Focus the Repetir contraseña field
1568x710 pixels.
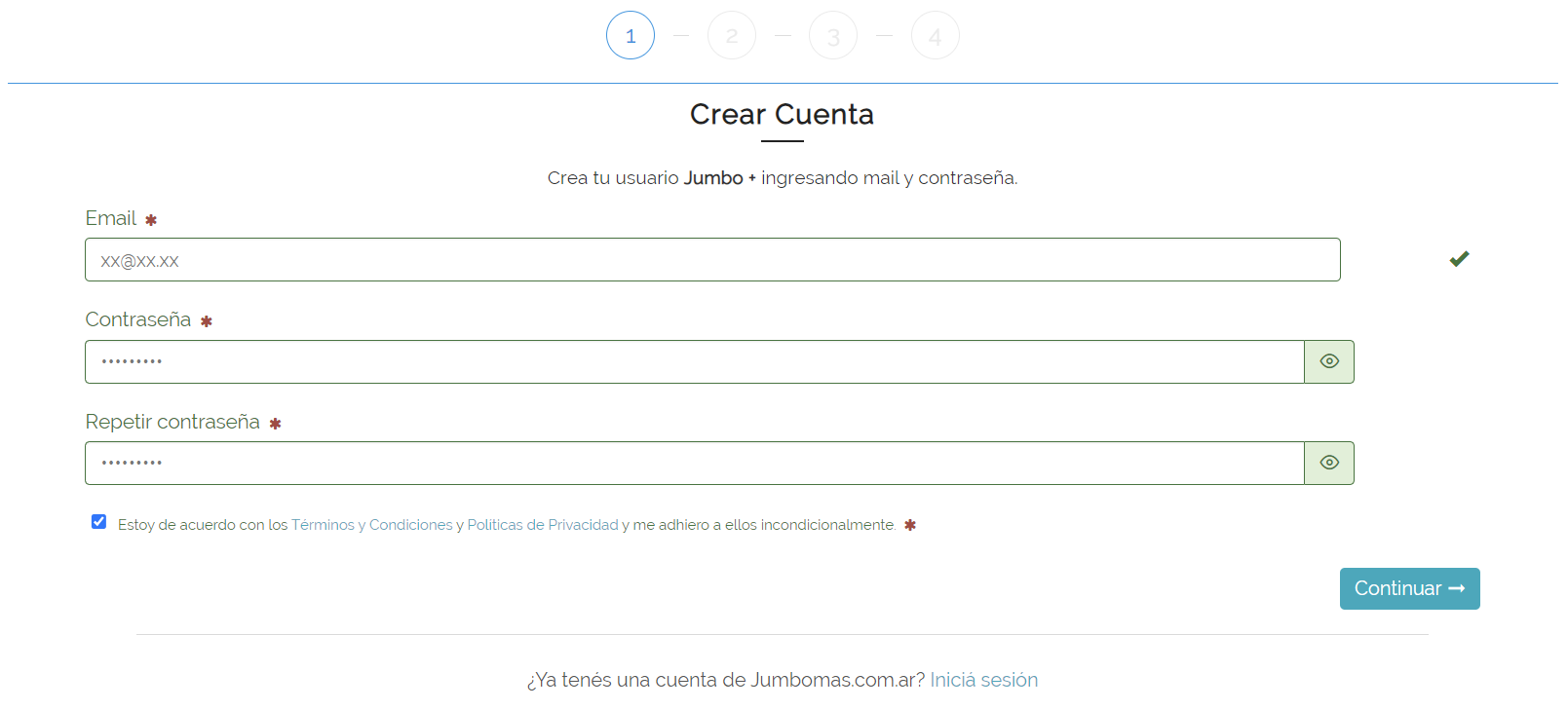click(x=695, y=463)
